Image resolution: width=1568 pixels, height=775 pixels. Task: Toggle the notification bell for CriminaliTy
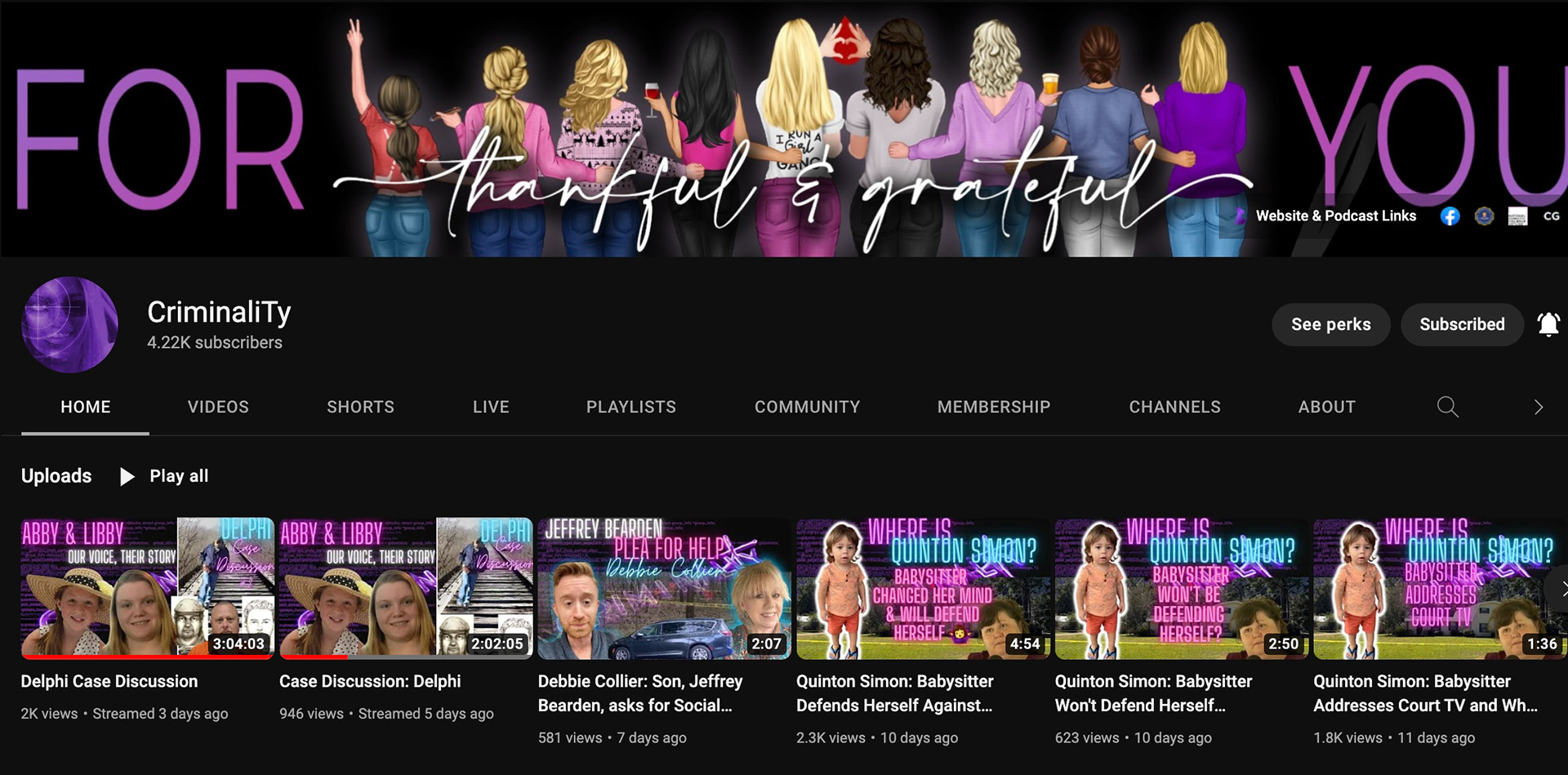(1548, 324)
